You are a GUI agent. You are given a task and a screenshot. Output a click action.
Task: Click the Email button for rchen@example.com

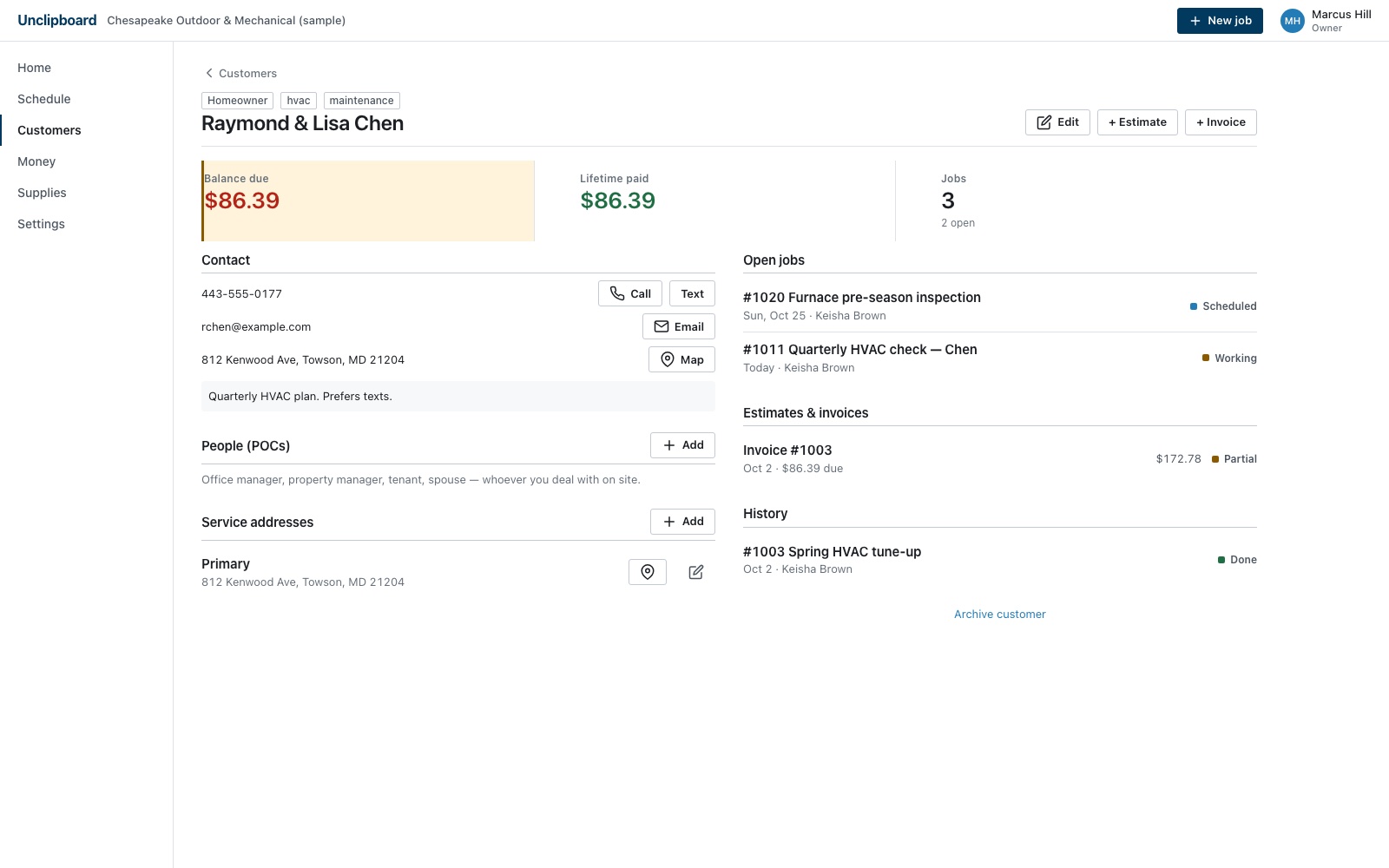(x=679, y=326)
